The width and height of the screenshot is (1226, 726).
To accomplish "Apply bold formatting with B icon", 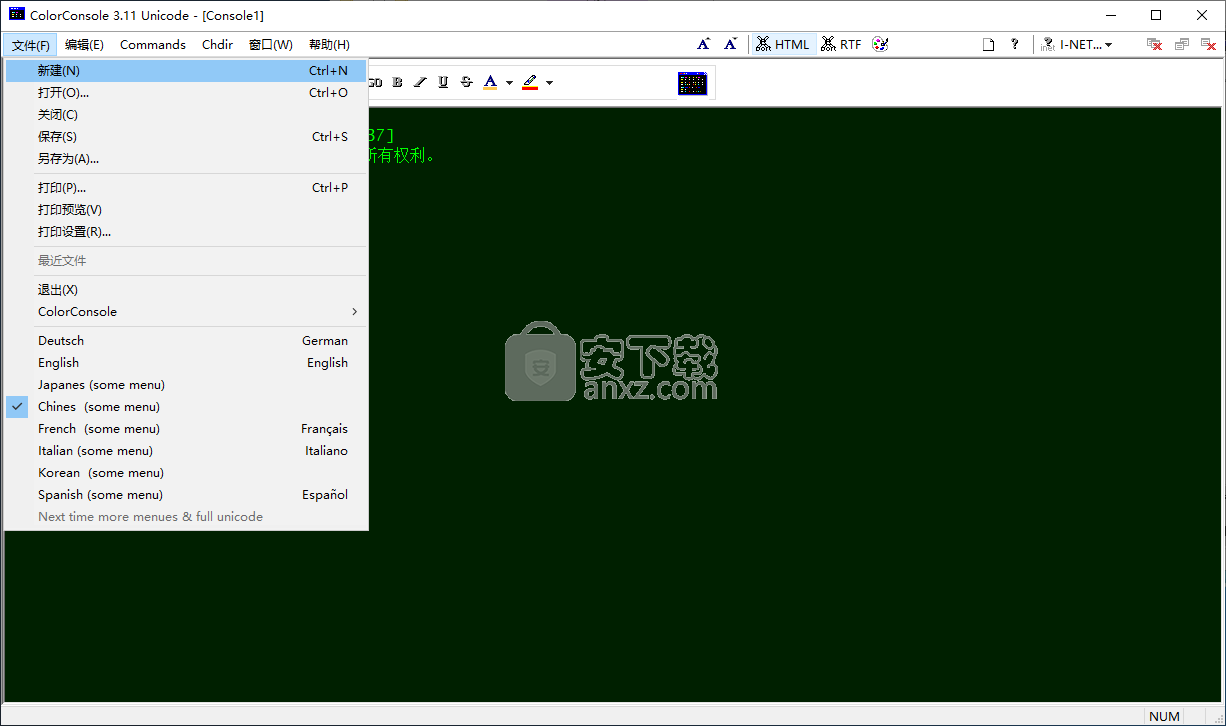I will pos(397,82).
